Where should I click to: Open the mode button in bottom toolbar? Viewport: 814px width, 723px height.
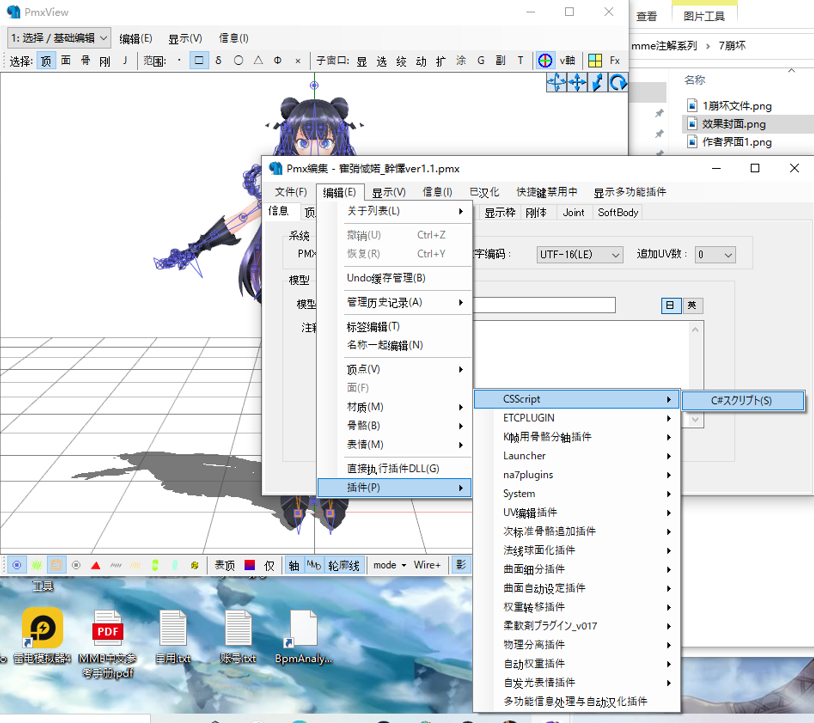coord(389,565)
